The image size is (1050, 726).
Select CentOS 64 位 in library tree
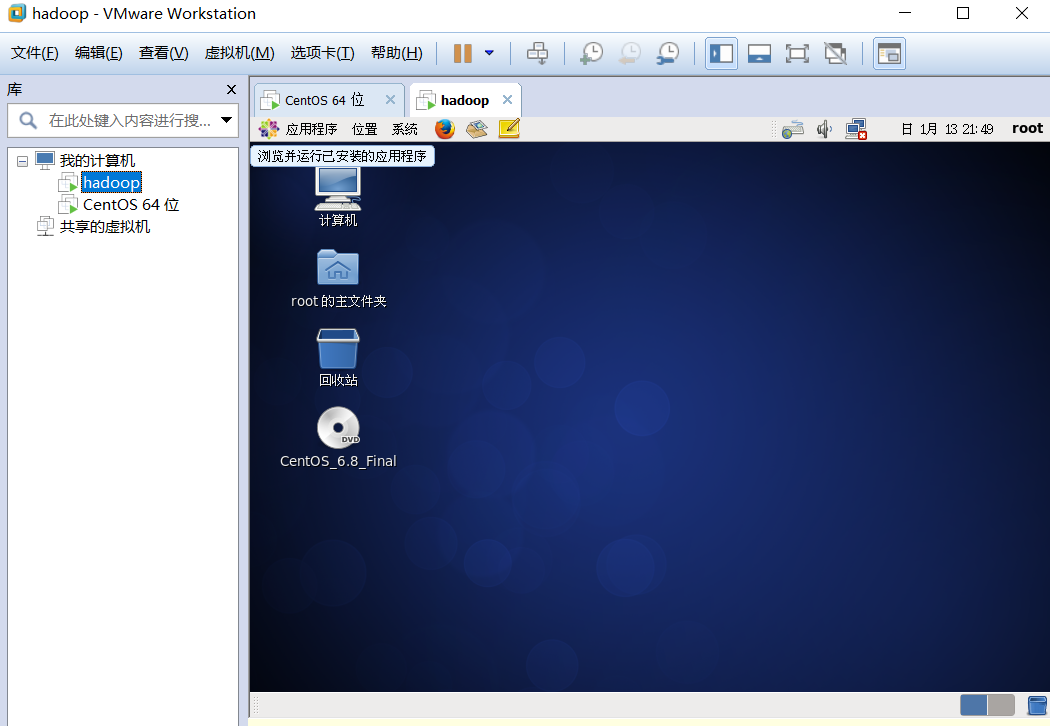(x=131, y=204)
